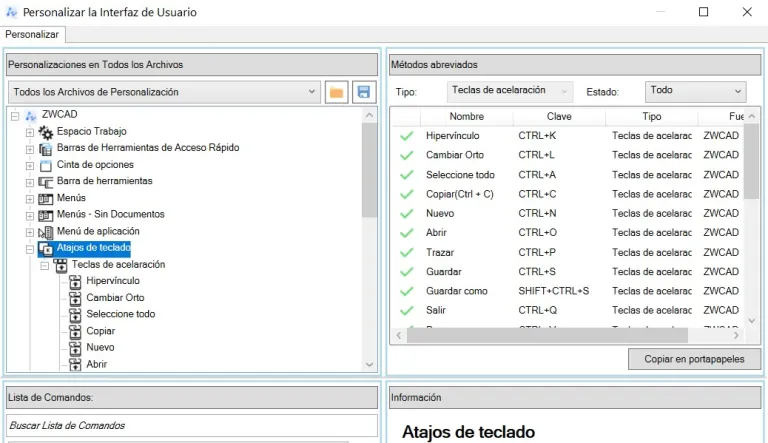Click the Barra de herramientas icon
This screenshot has height=443, width=768.
[46, 182]
